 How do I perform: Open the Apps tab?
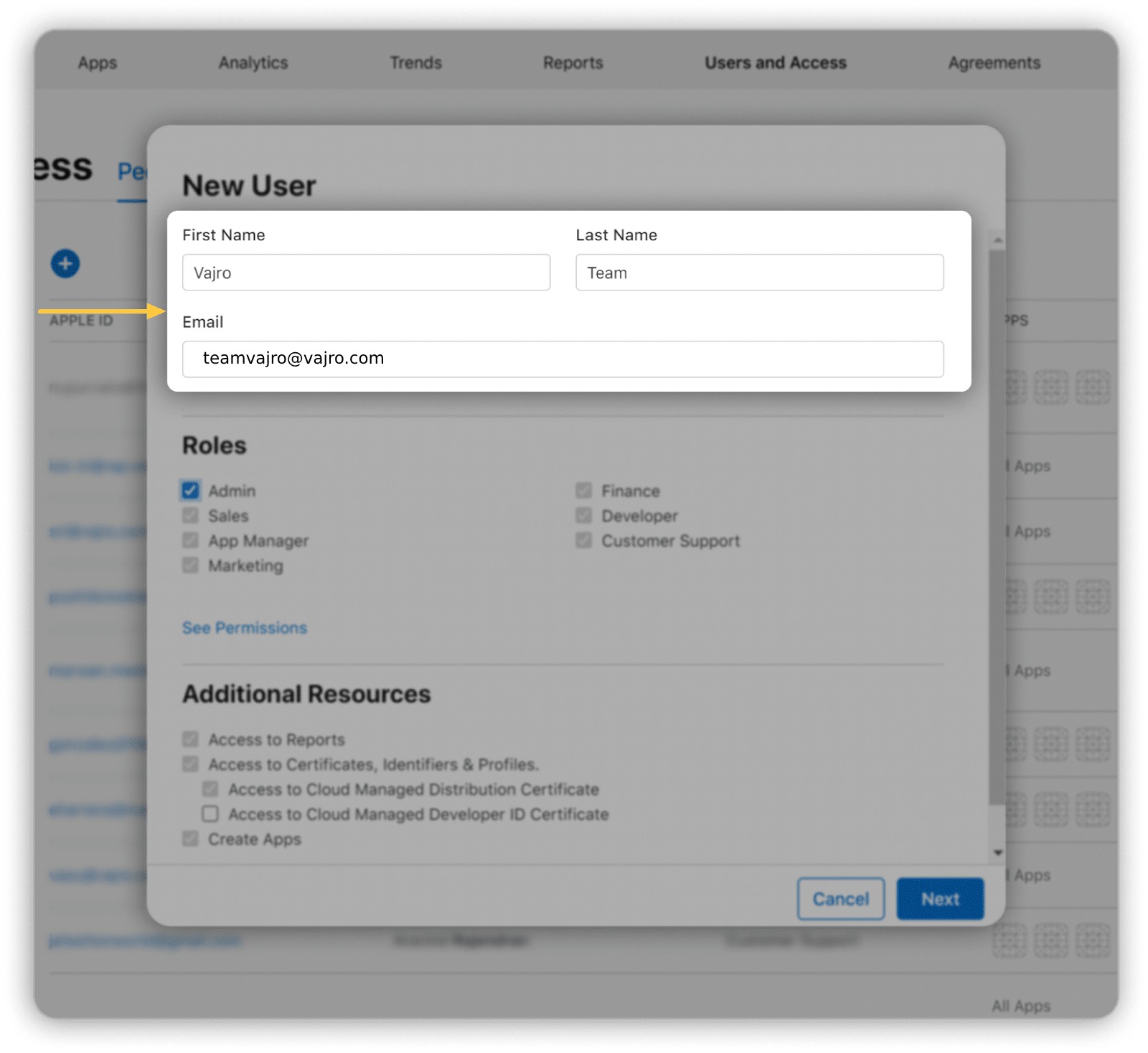point(98,63)
